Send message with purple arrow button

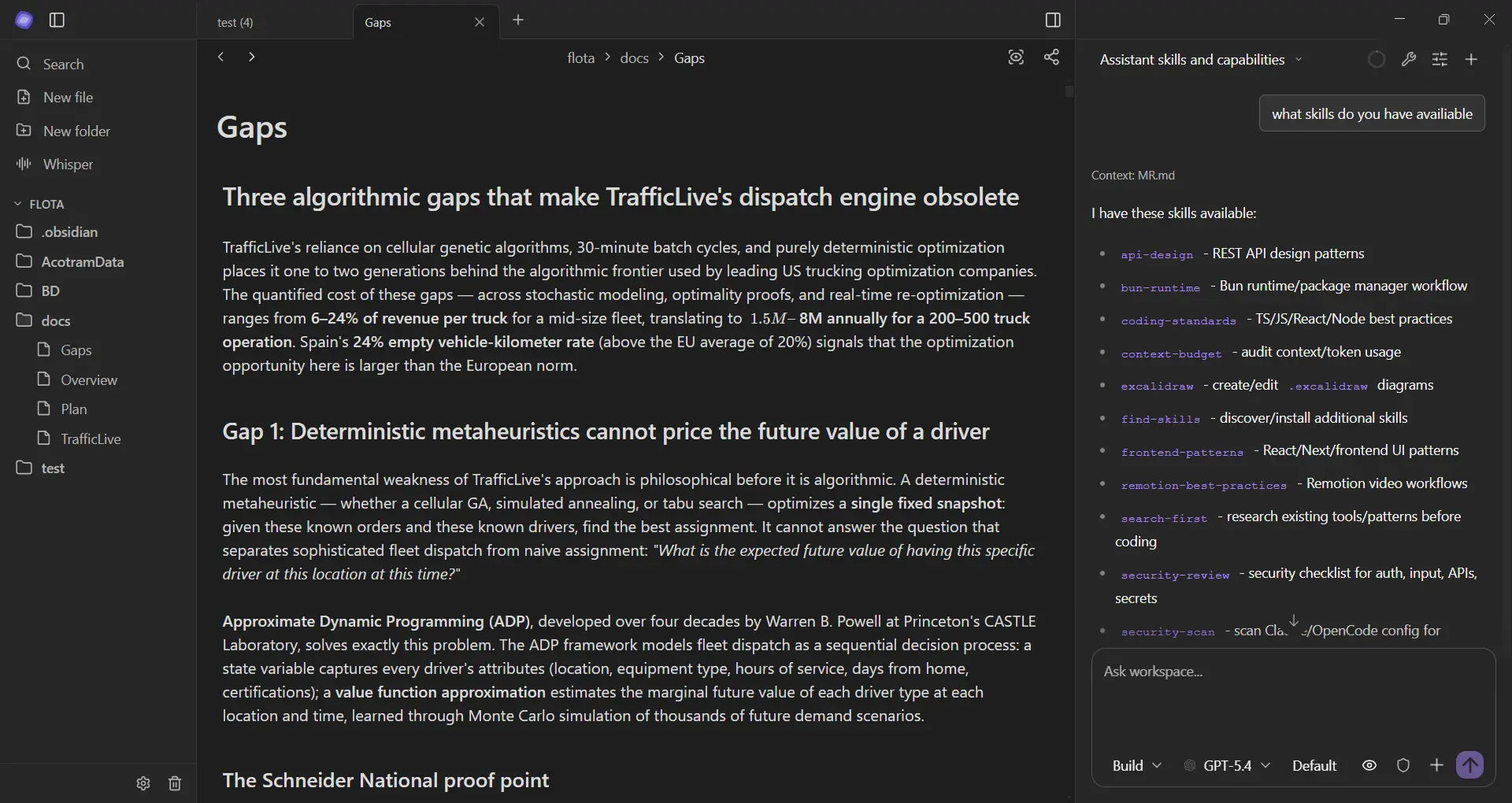point(1469,764)
